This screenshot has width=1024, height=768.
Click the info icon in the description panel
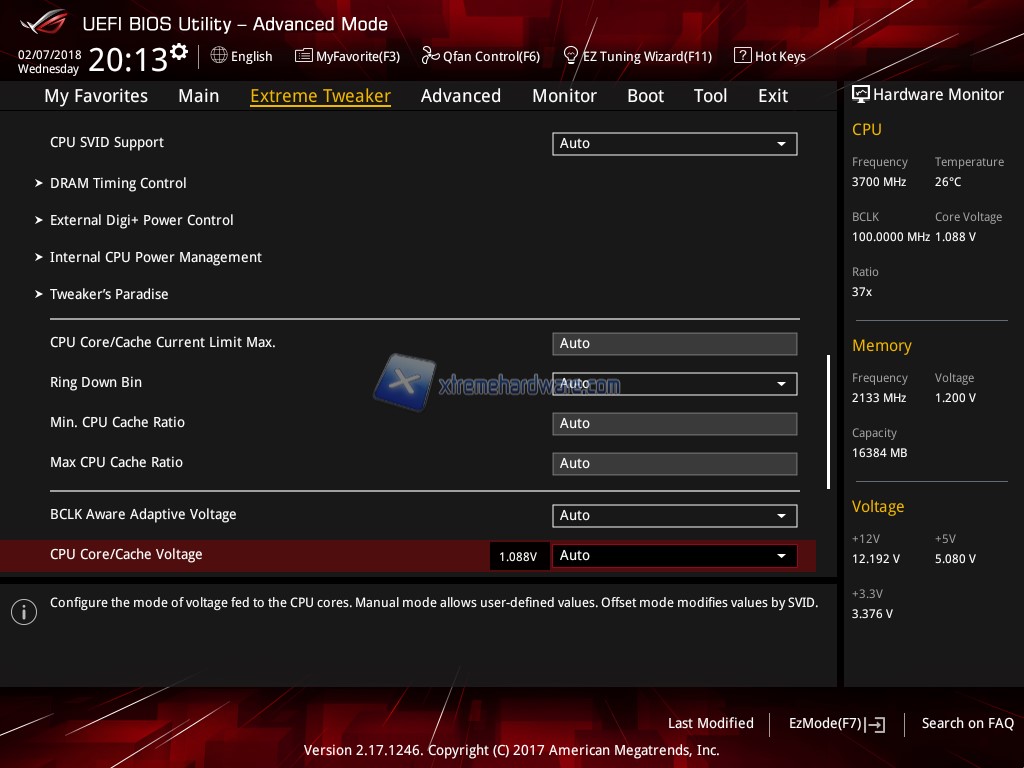(24, 611)
